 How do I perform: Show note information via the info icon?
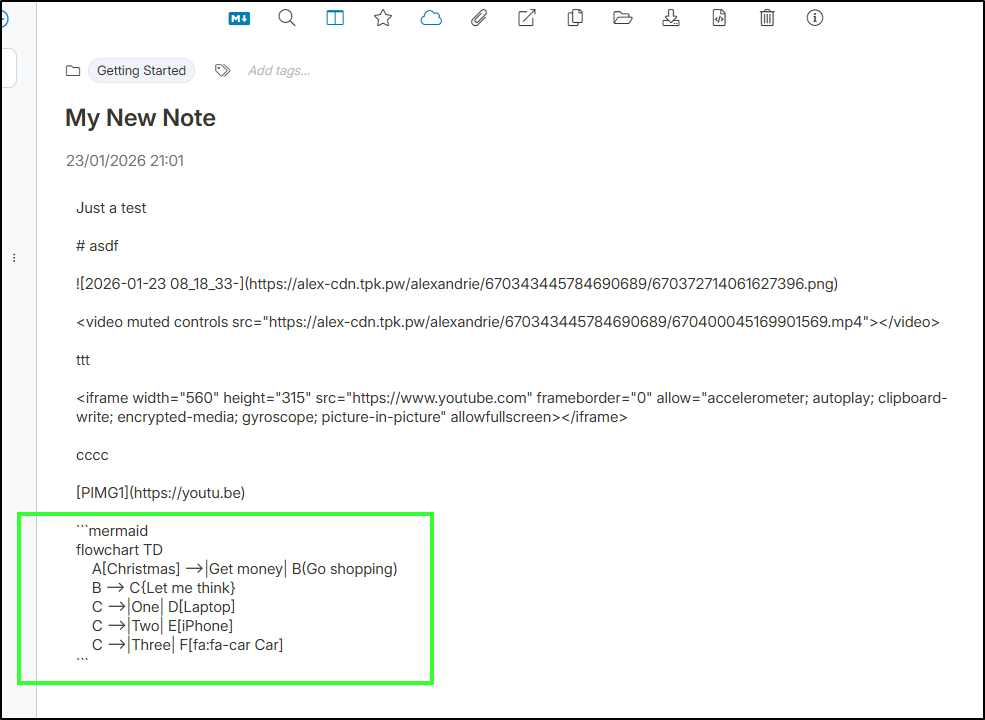(x=815, y=18)
